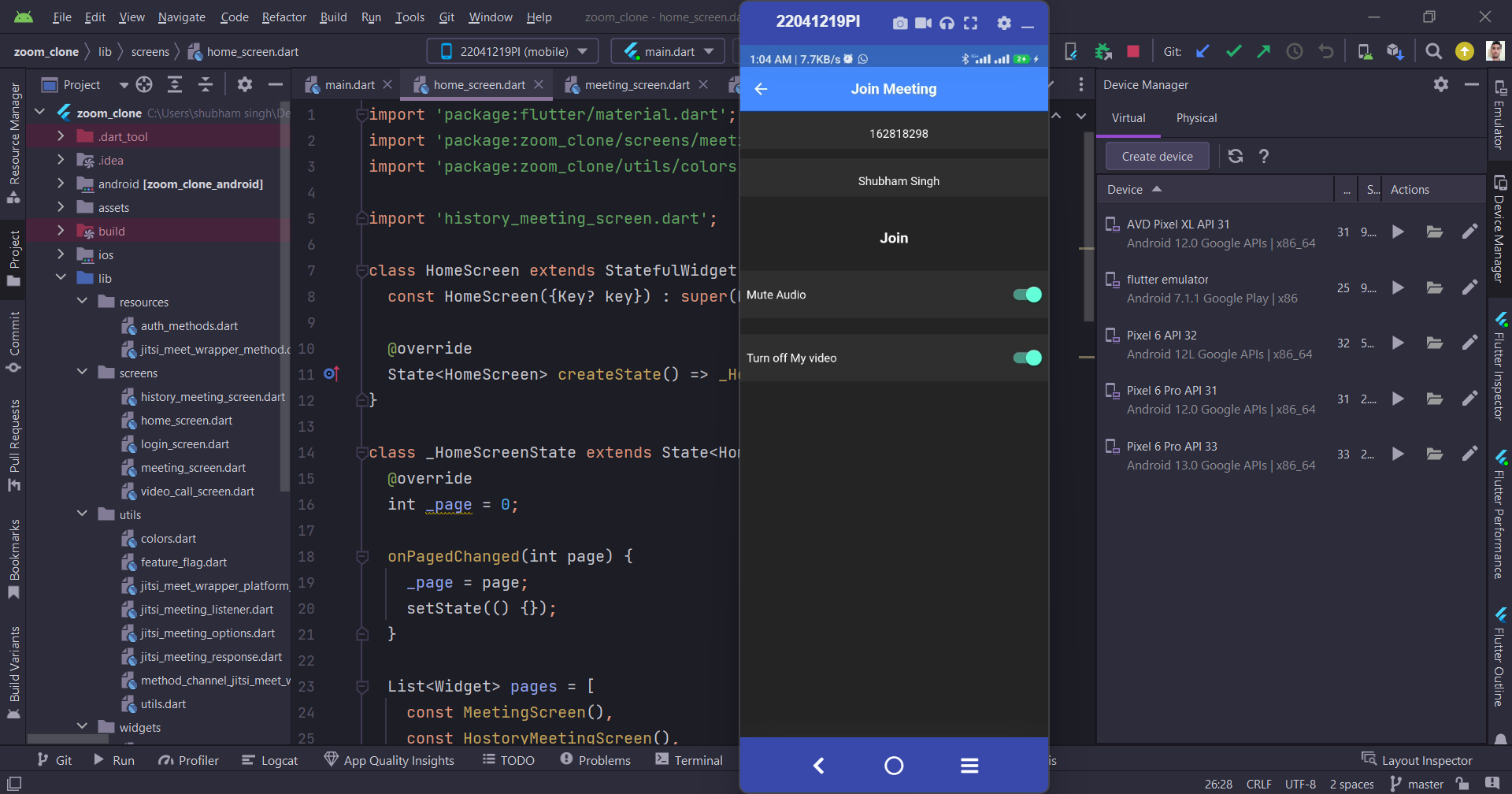Click the Shubham Singh name field
This screenshot has width=1512, height=794.
tap(894, 180)
